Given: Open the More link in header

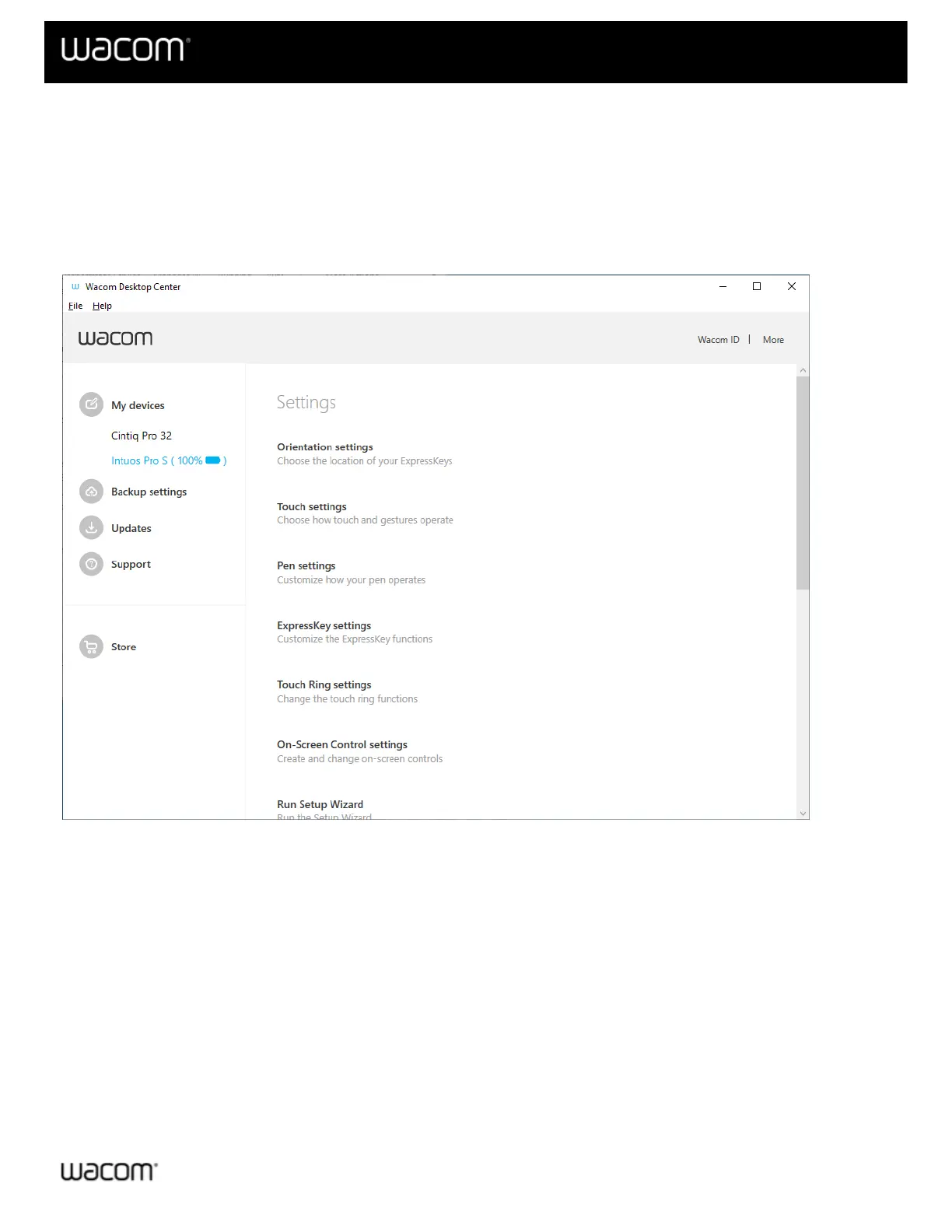Looking at the screenshot, I should coord(773,340).
